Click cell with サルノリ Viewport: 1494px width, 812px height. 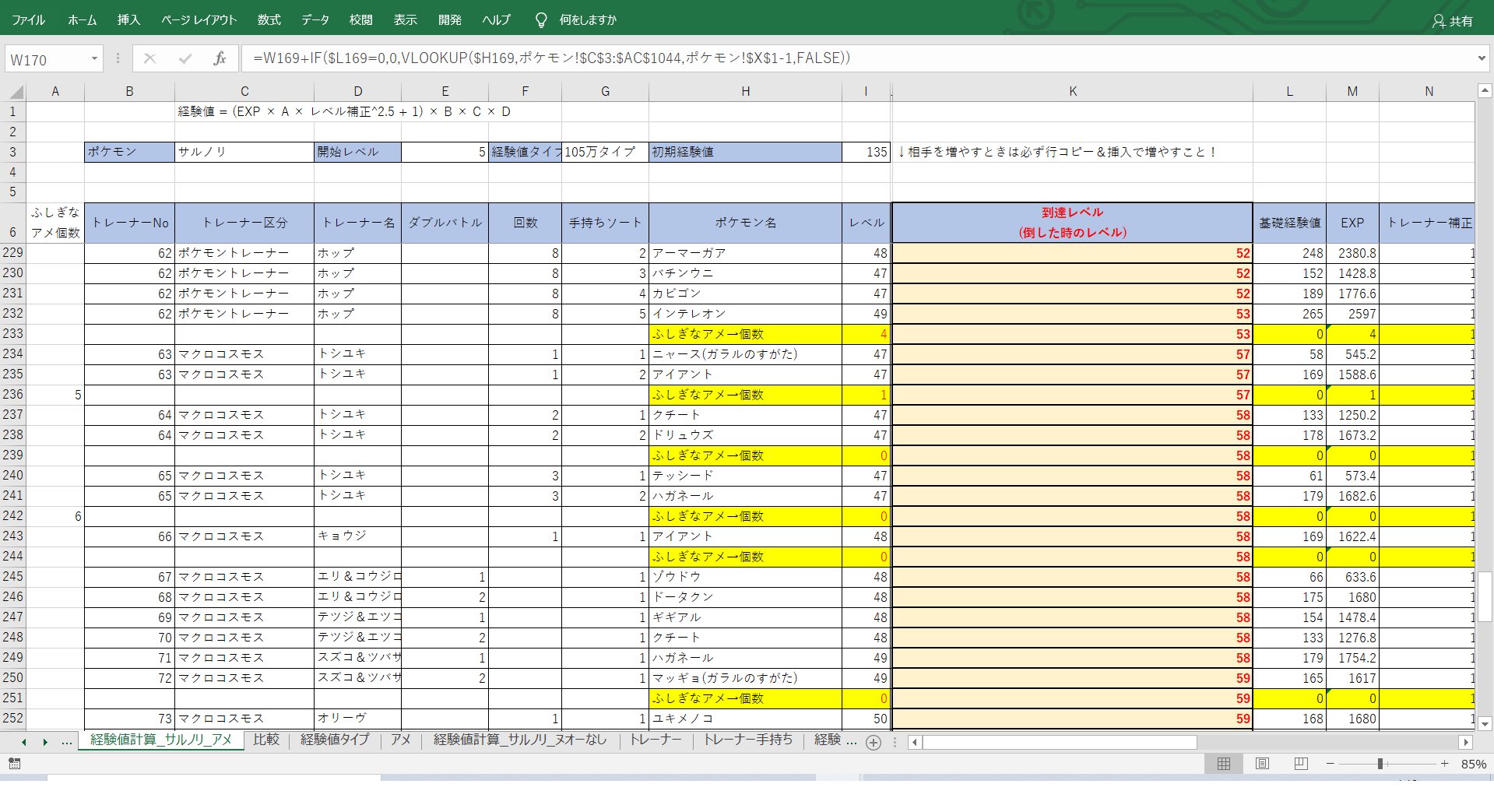[x=244, y=152]
